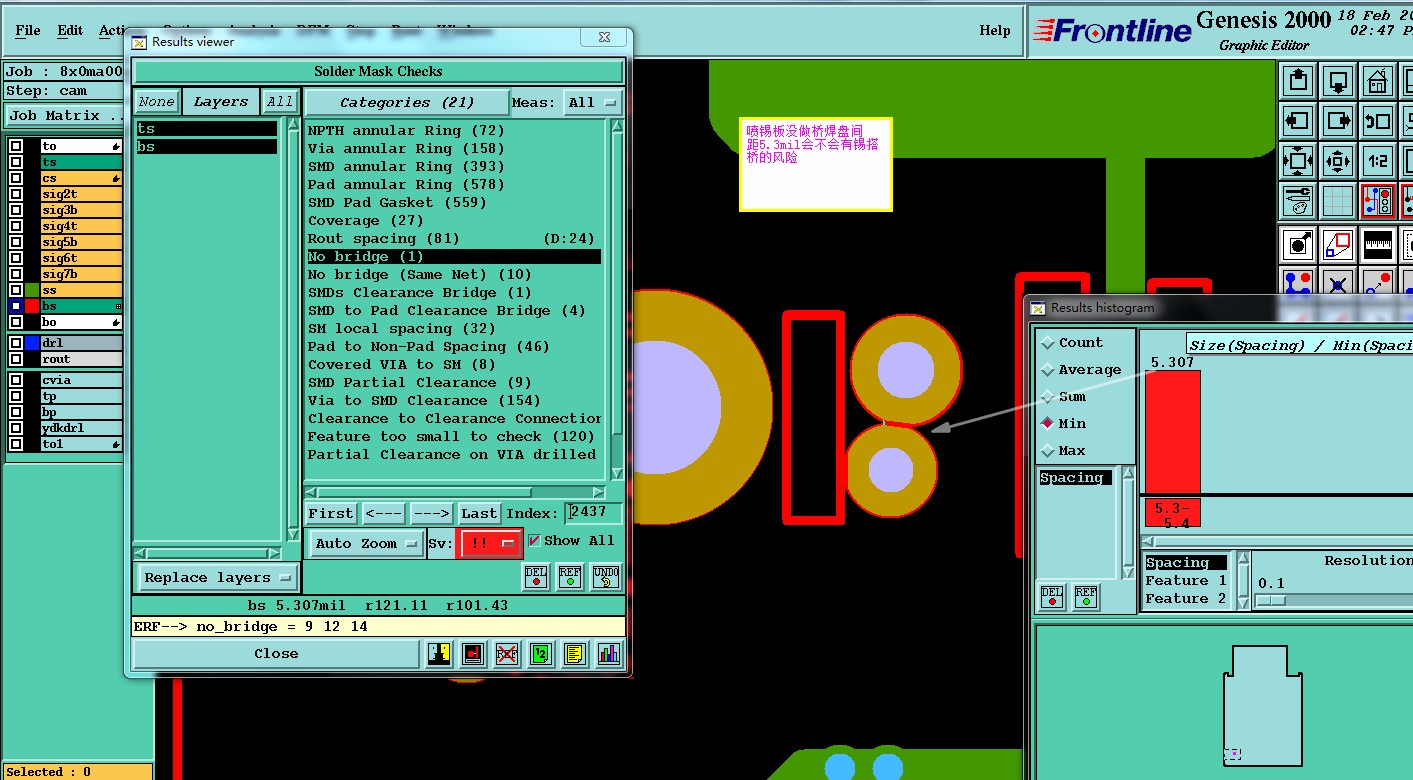
Task: Click the previous view undo-zoom icon
Action: (1378, 121)
